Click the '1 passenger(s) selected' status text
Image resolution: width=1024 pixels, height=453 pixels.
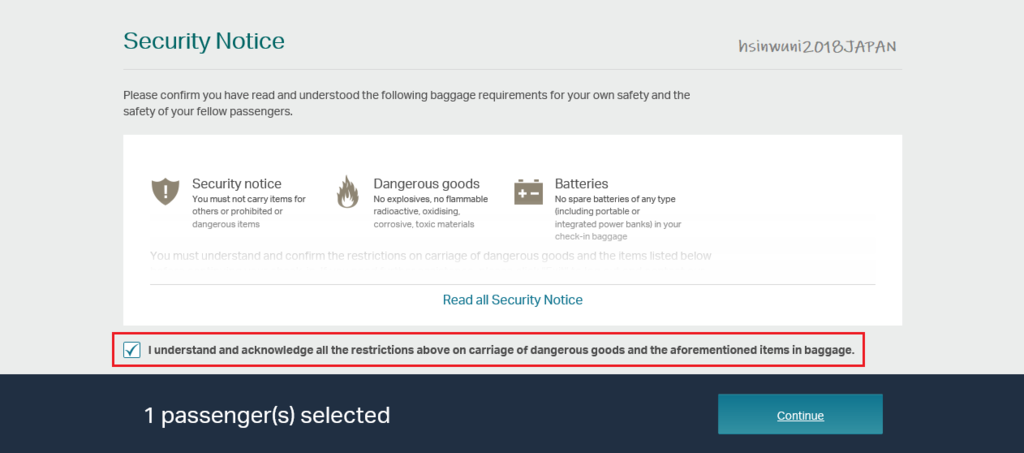click(x=267, y=415)
